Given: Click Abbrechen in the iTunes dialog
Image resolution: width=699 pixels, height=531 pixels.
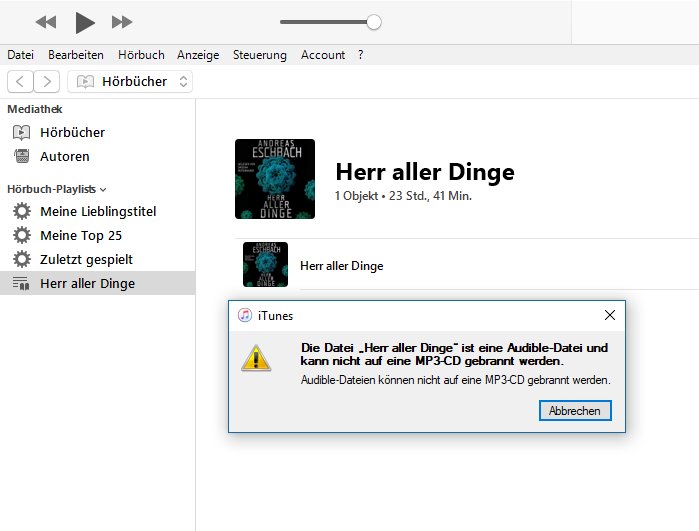Looking at the screenshot, I should point(575,411).
